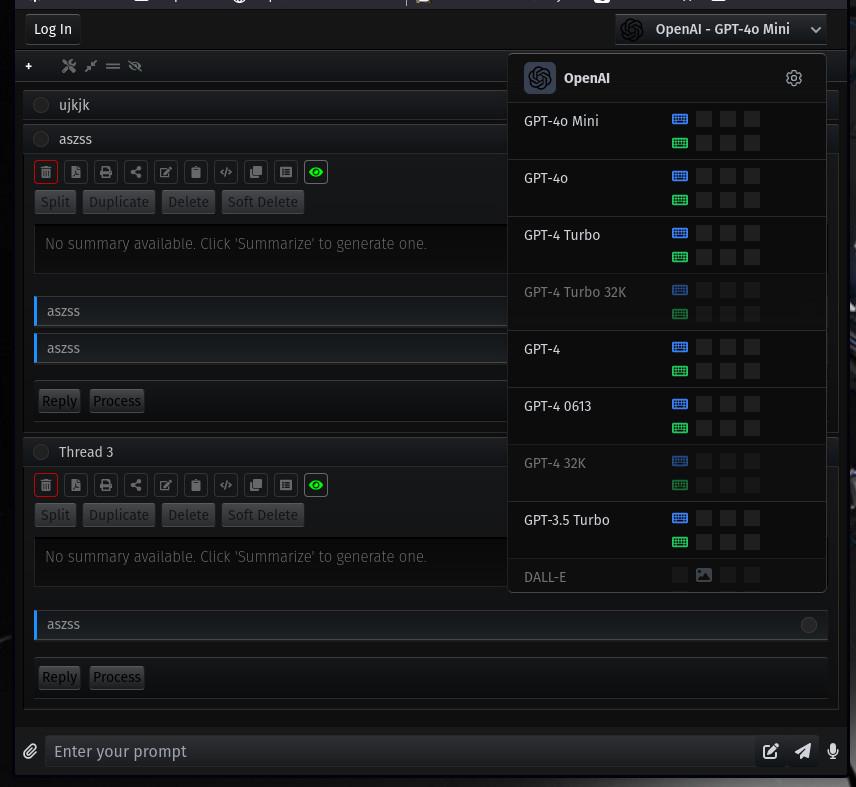Open OpenAI provider settings gear

[x=793, y=78]
